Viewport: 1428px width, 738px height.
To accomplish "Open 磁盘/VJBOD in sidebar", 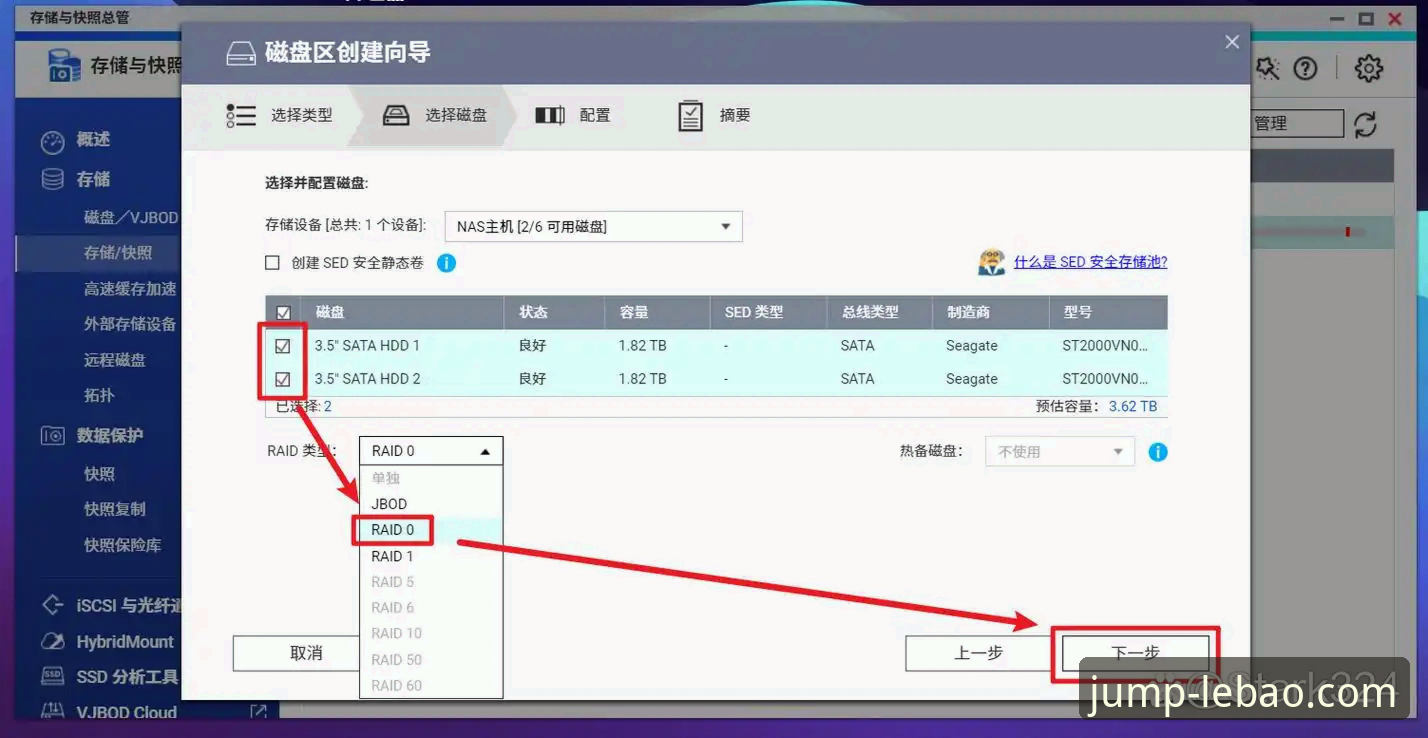I will tap(131, 218).
